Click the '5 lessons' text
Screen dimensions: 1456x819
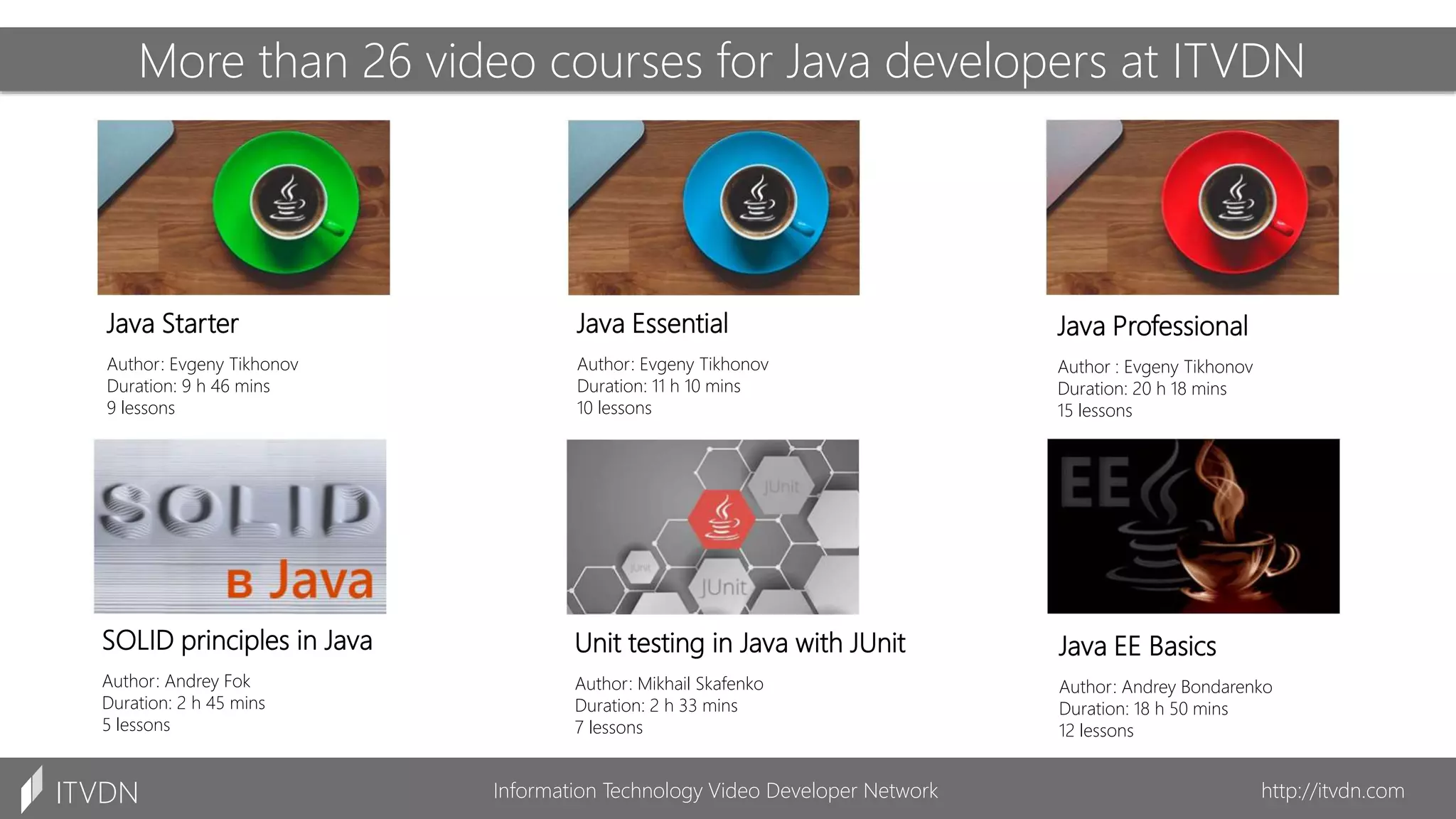(x=136, y=725)
